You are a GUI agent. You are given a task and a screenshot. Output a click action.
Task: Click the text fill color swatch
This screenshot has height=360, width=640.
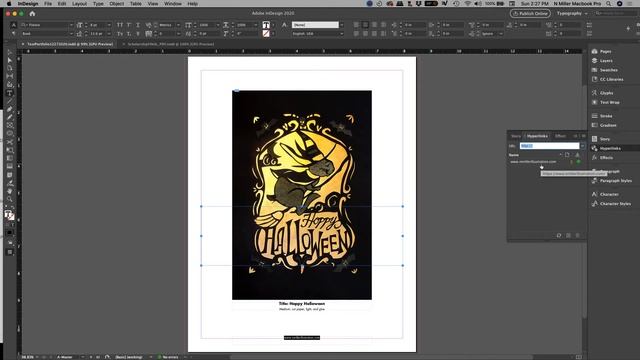coord(266,25)
